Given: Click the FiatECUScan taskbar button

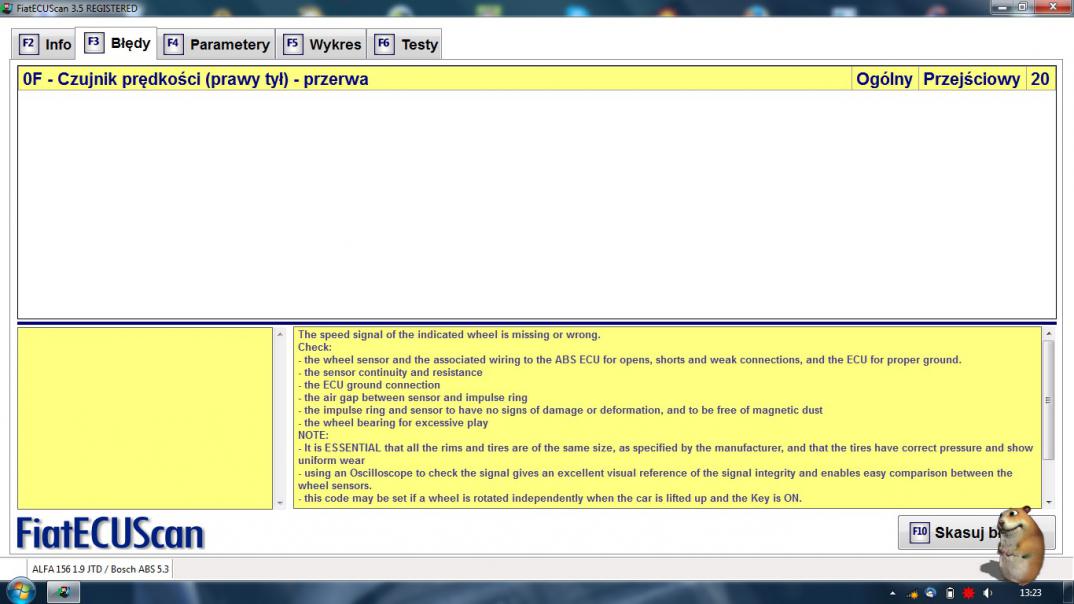Looking at the screenshot, I should (x=64, y=592).
